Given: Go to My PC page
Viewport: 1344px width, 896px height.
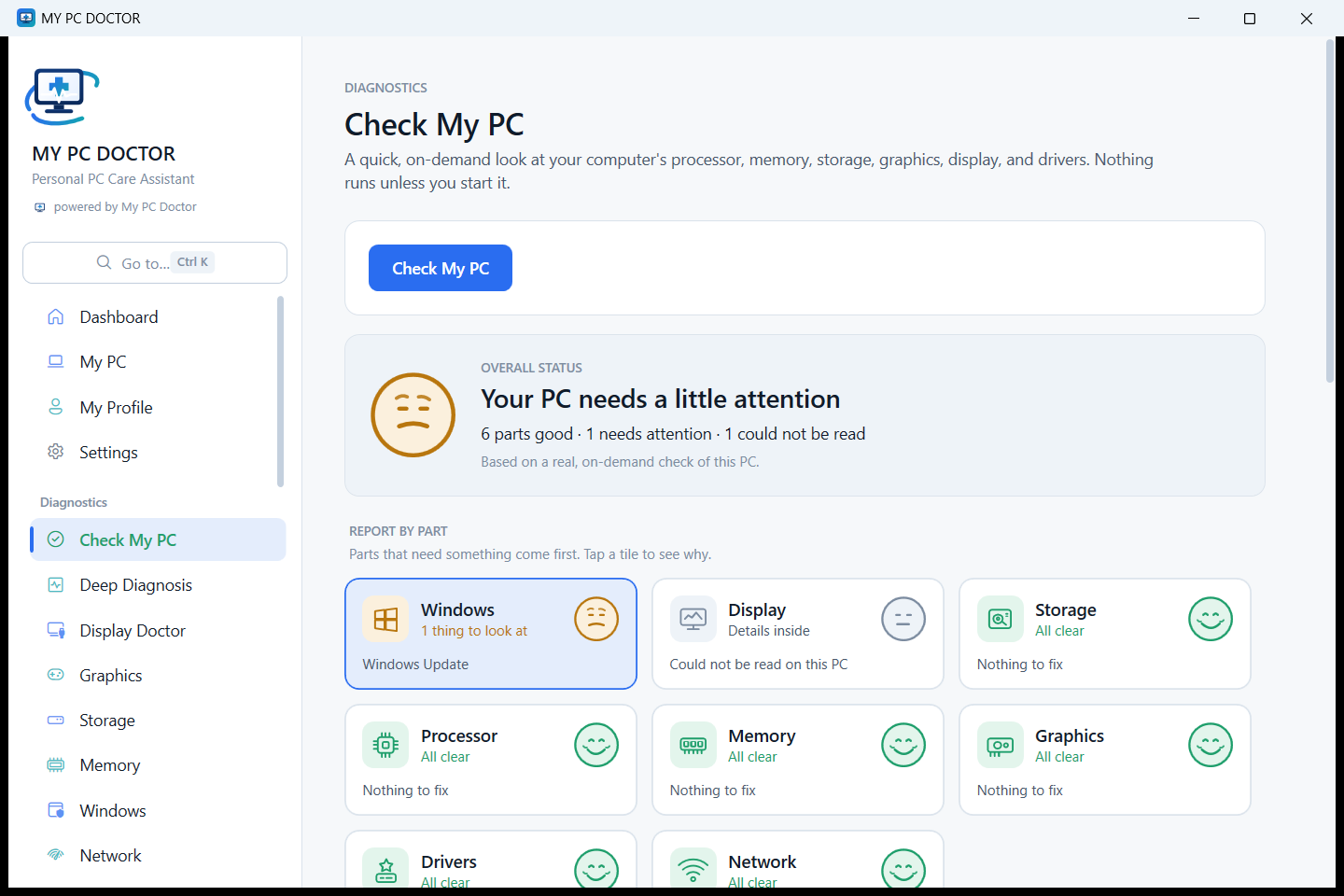Looking at the screenshot, I should pos(158,362).
